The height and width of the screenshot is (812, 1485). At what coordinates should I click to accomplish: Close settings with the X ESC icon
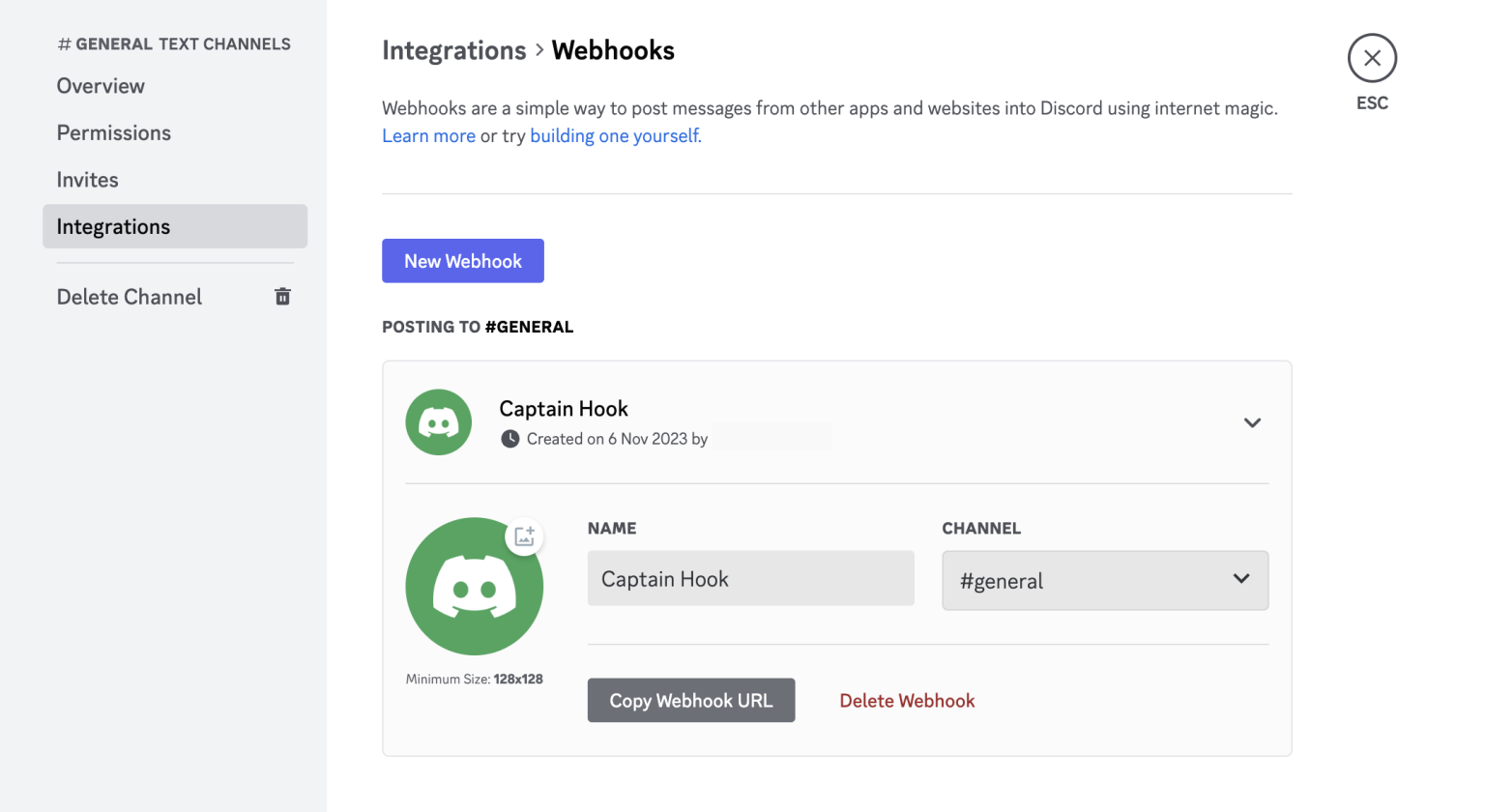pos(1372,58)
